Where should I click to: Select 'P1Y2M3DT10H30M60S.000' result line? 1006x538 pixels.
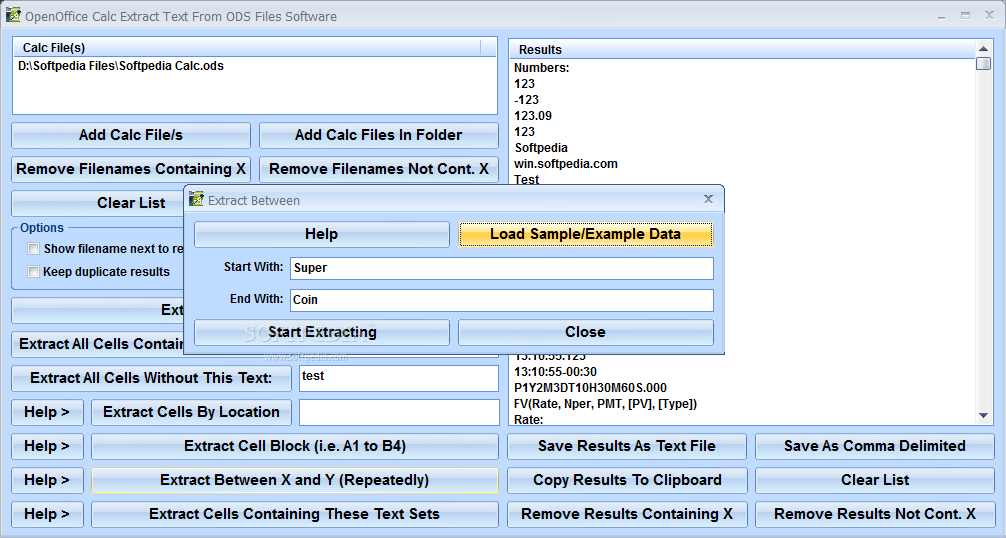tap(590, 388)
